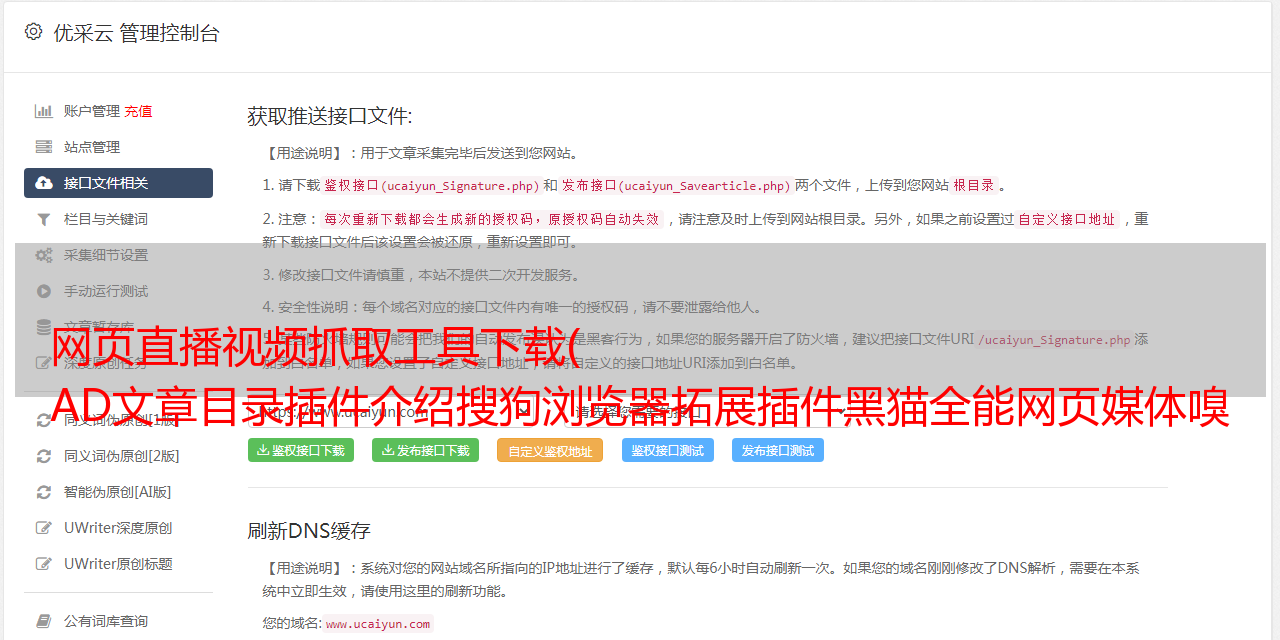Open 同义词伪原创[2版] in the sidebar
Image resolution: width=1280 pixels, height=640 pixels.
[118, 456]
